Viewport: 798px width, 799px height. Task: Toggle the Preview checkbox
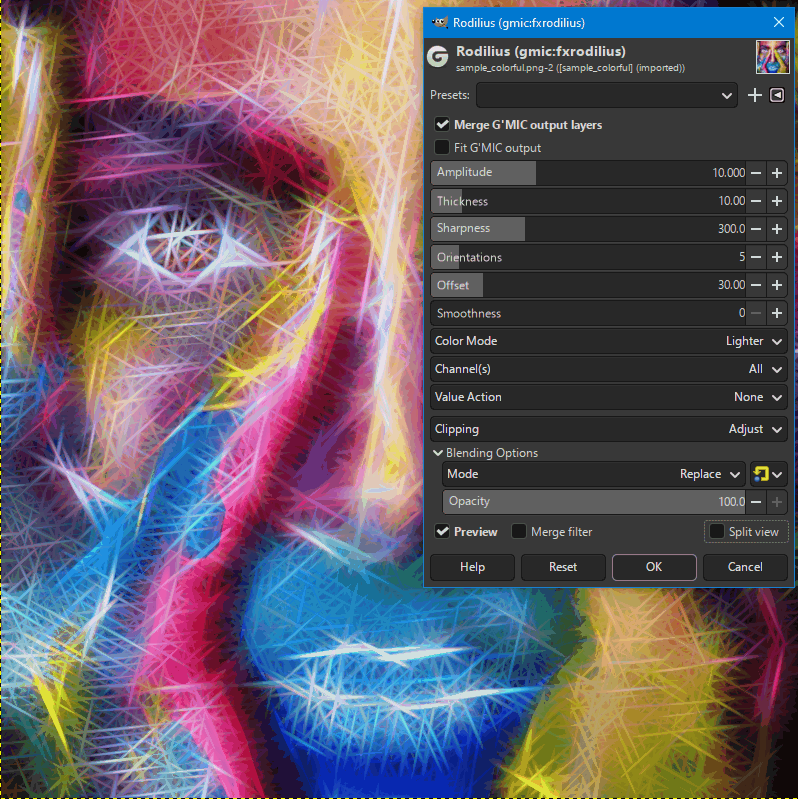coord(442,531)
